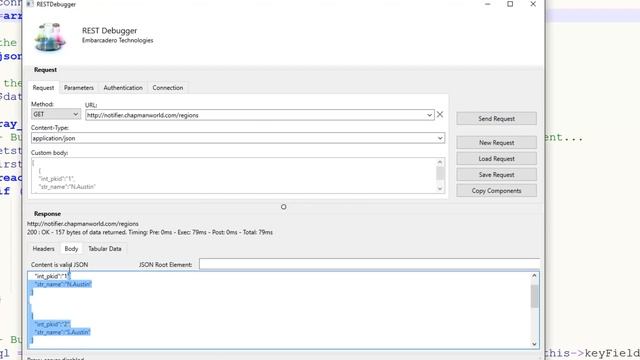Viewport: 640px width, 360px height.
Task: Maximize the RESTDebugger window
Action: 510,4
